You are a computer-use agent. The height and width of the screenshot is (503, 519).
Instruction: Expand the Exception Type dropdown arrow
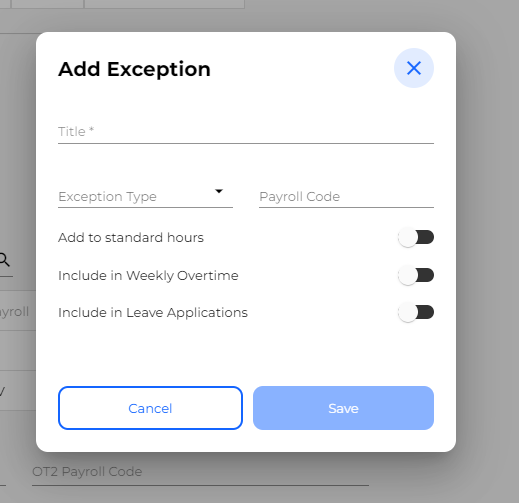click(219, 191)
